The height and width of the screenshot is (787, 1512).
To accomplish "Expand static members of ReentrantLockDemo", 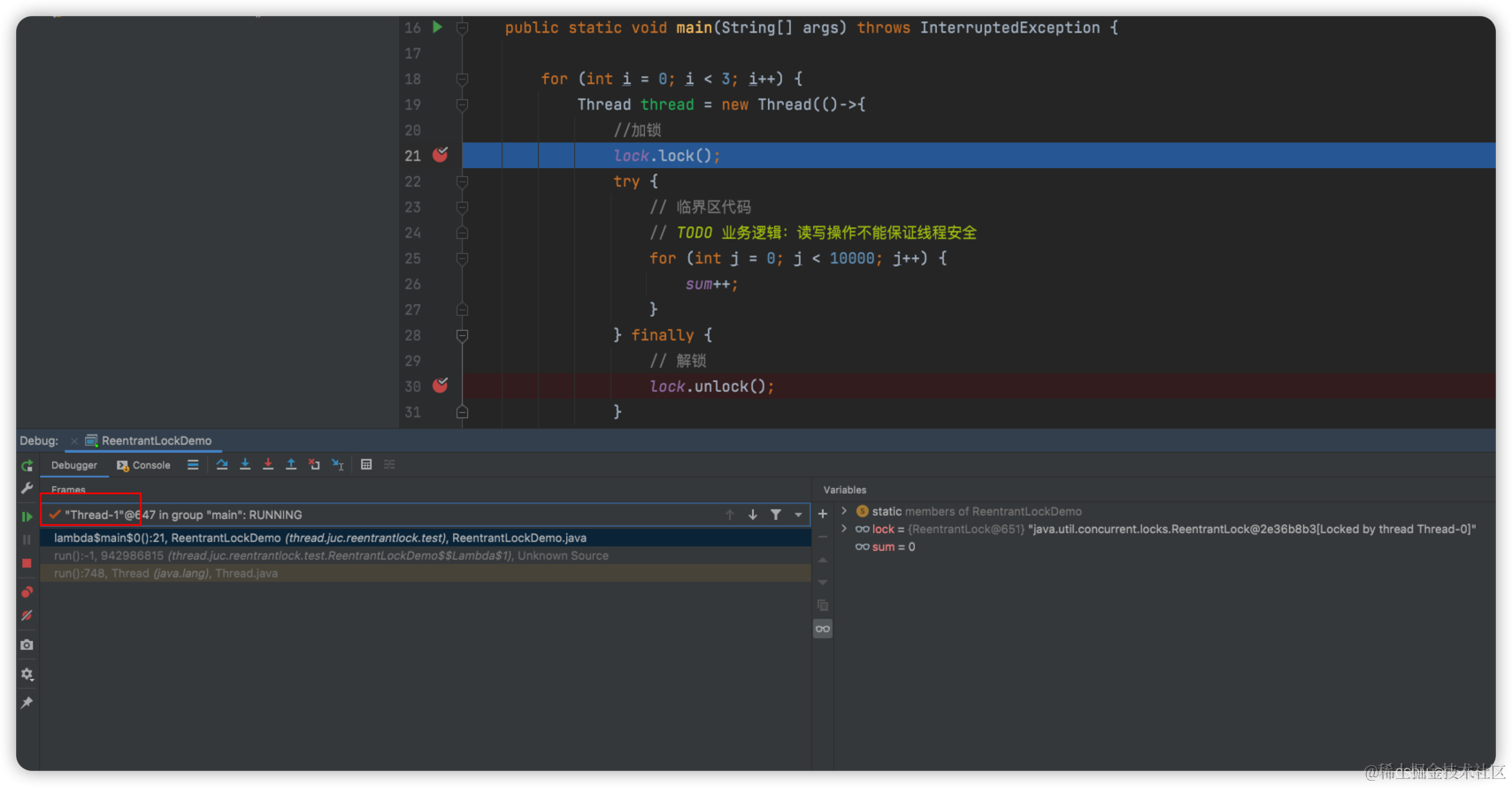I will click(x=844, y=511).
